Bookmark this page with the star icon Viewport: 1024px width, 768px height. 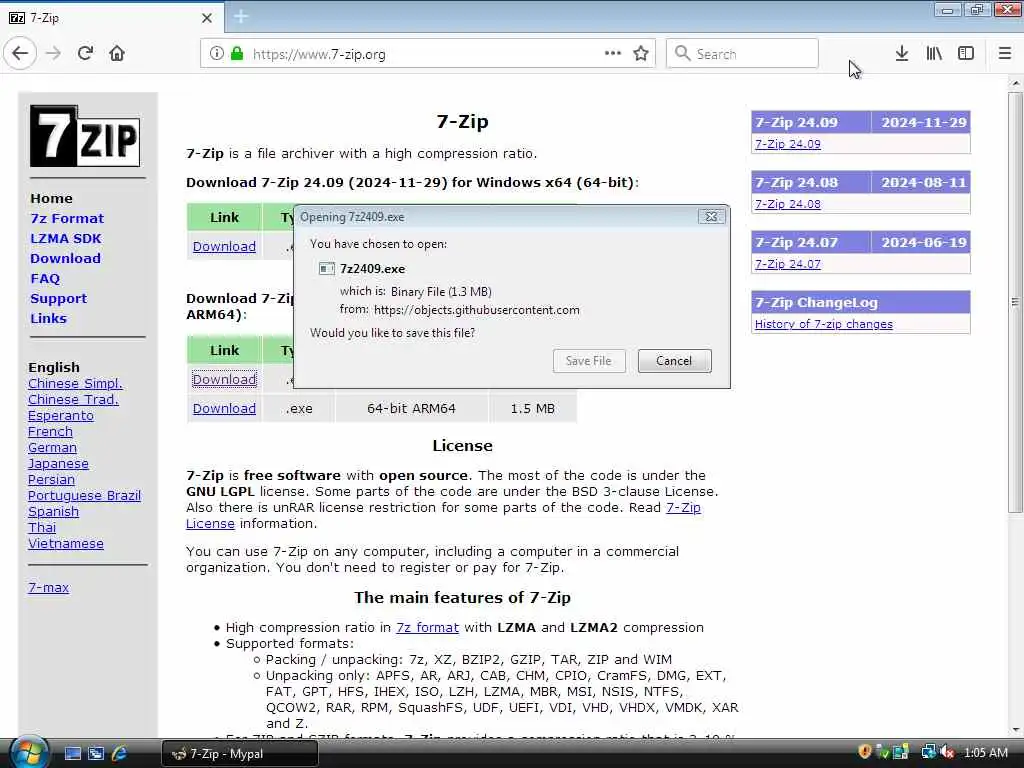pyautogui.click(x=641, y=53)
